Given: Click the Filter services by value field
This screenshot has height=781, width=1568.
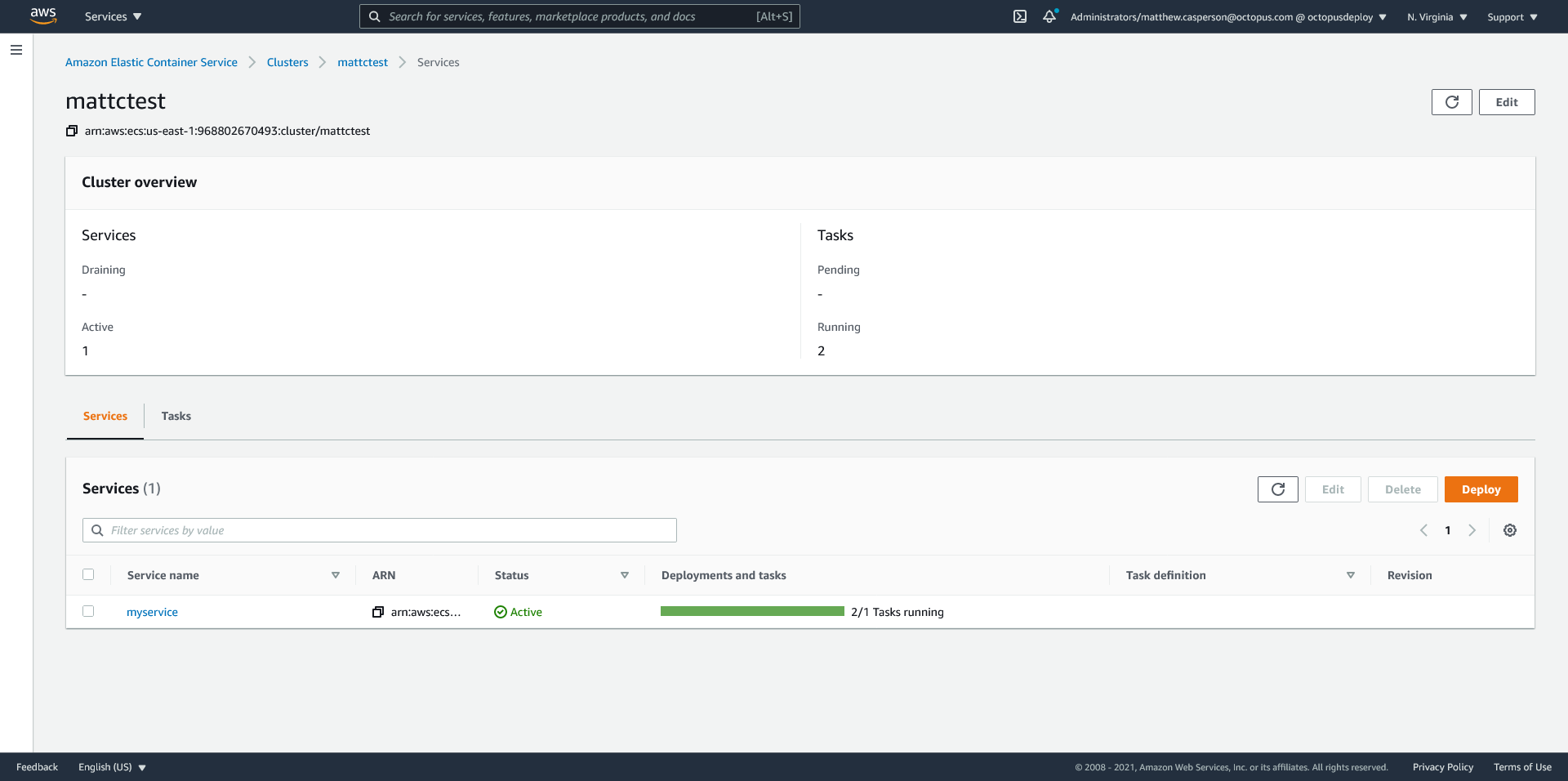Looking at the screenshot, I should [380, 530].
